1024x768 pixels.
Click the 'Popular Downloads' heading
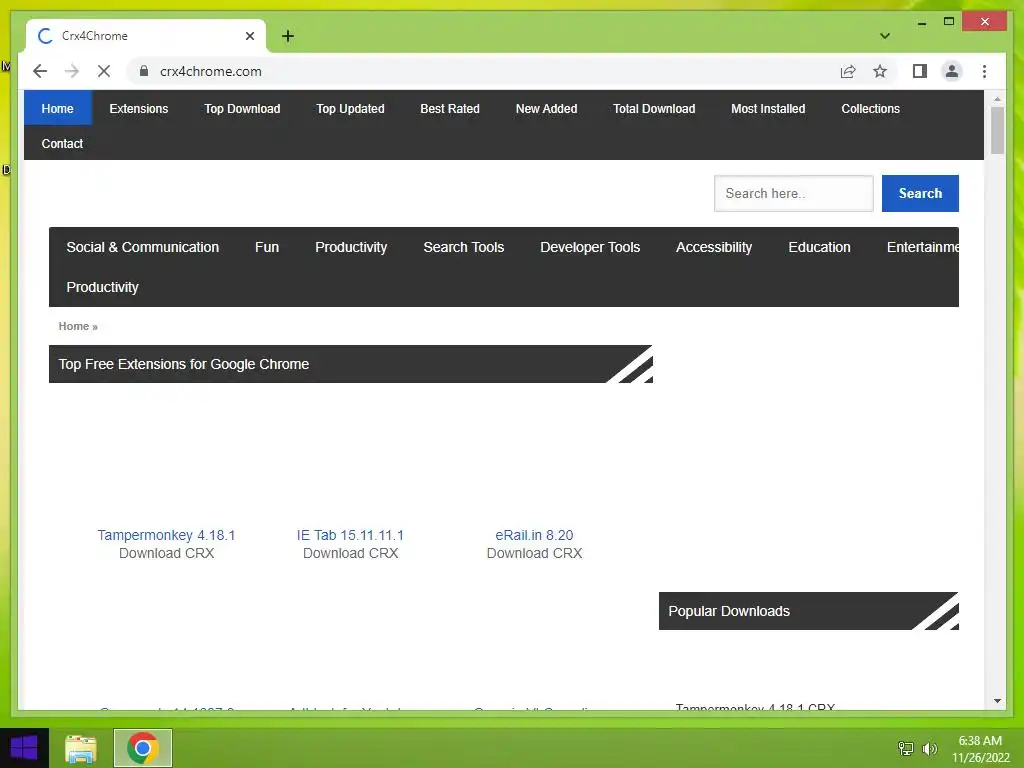[729, 611]
